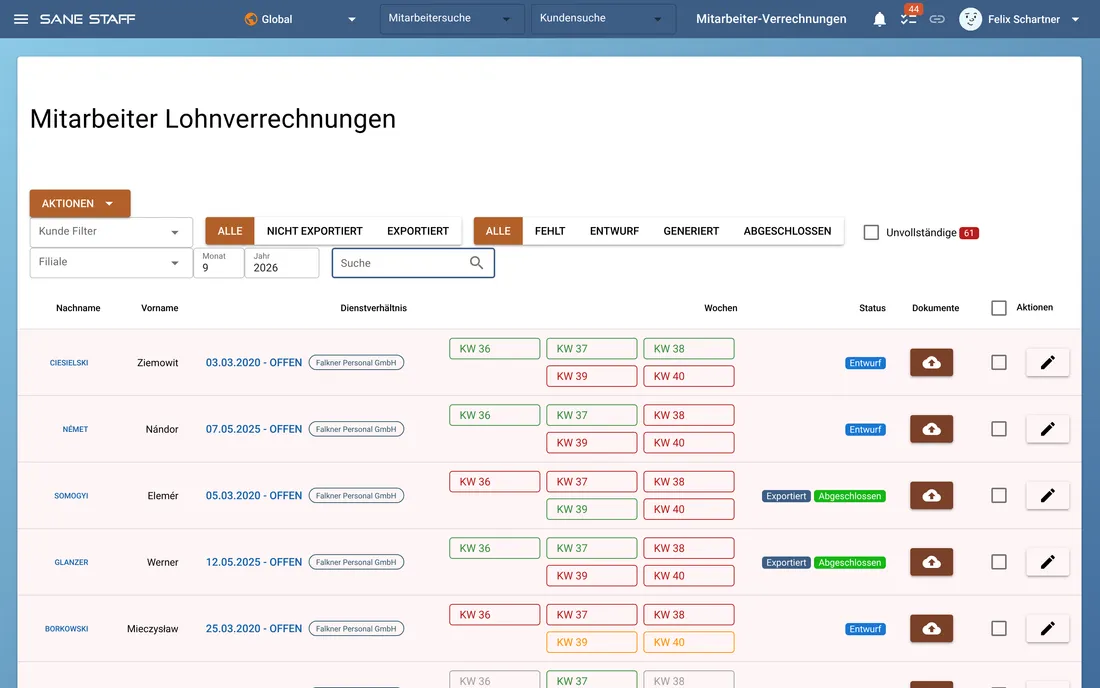Viewport: 1100px width, 688px height.
Task: Click the Exportiert badge in Somogyi row
Action: pyautogui.click(x=786, y=496)
